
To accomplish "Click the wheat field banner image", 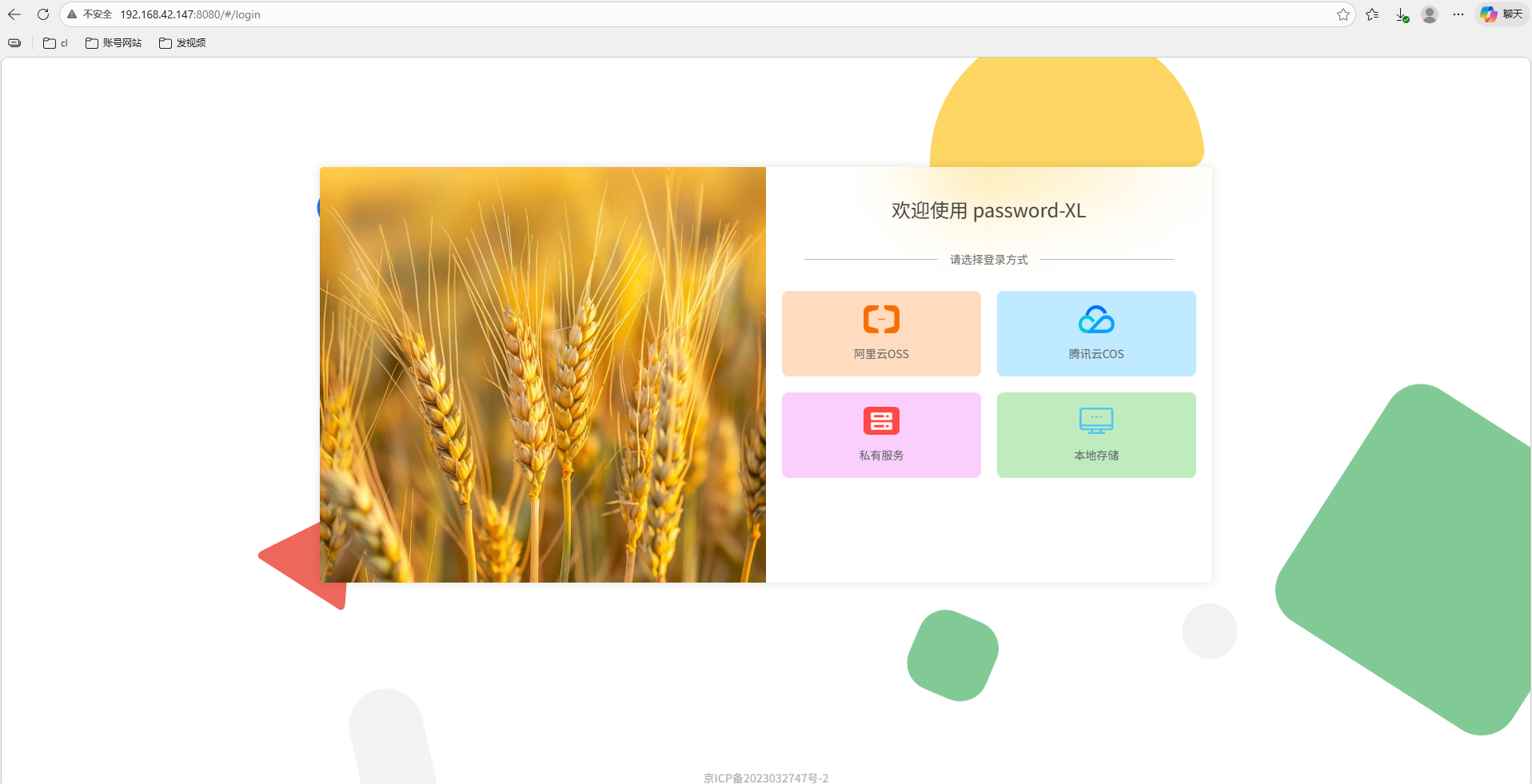I will [x=543, y=375].
